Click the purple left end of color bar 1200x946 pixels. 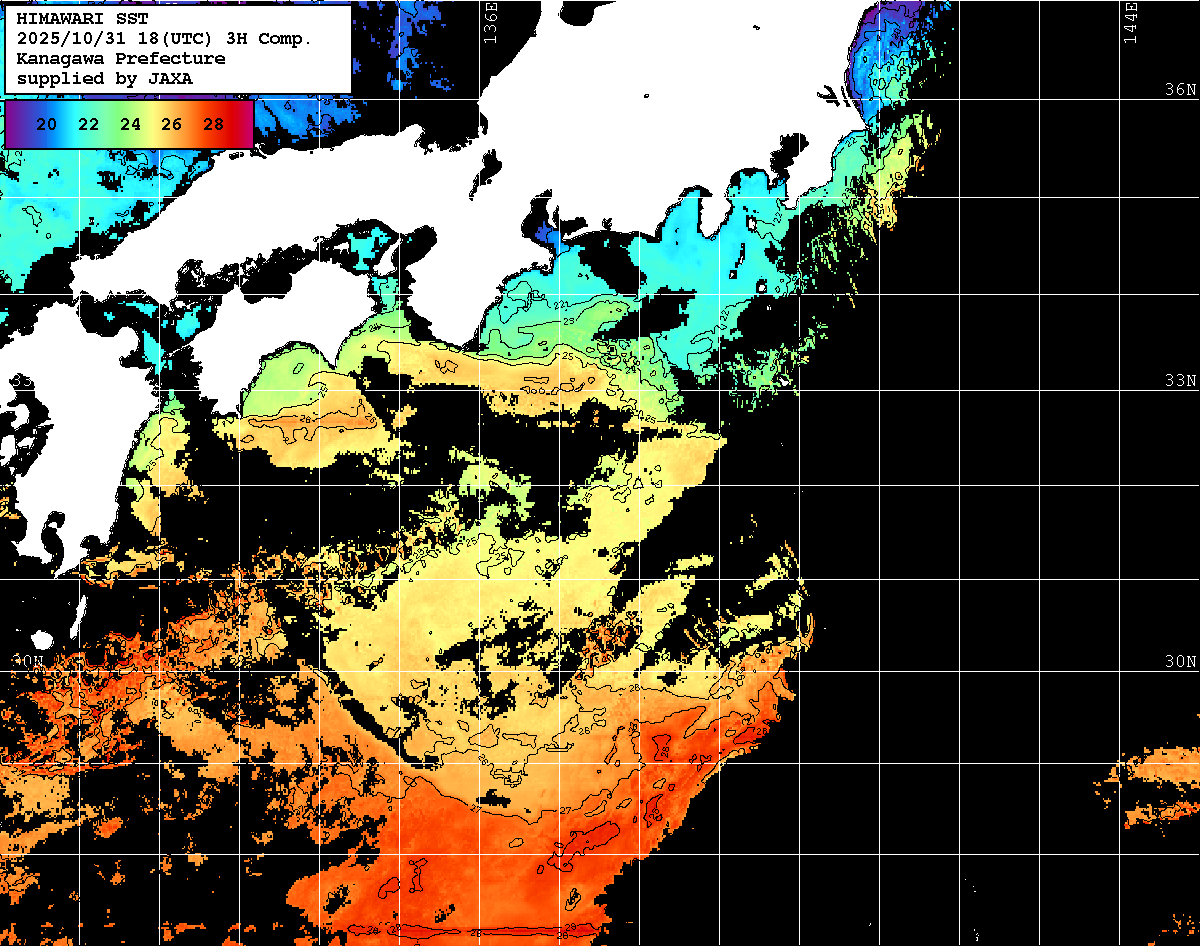coord(14,125)
